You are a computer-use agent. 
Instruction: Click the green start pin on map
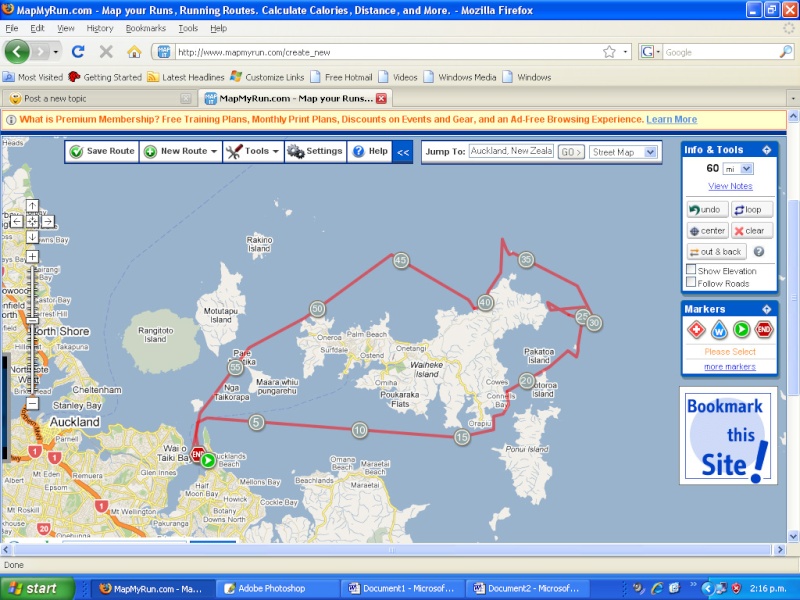coord(208,460)
